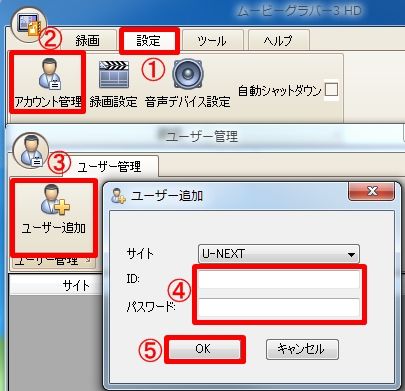Open 音声デバイス設定 speaker settings
405x391 pixels.
point(188,84)
